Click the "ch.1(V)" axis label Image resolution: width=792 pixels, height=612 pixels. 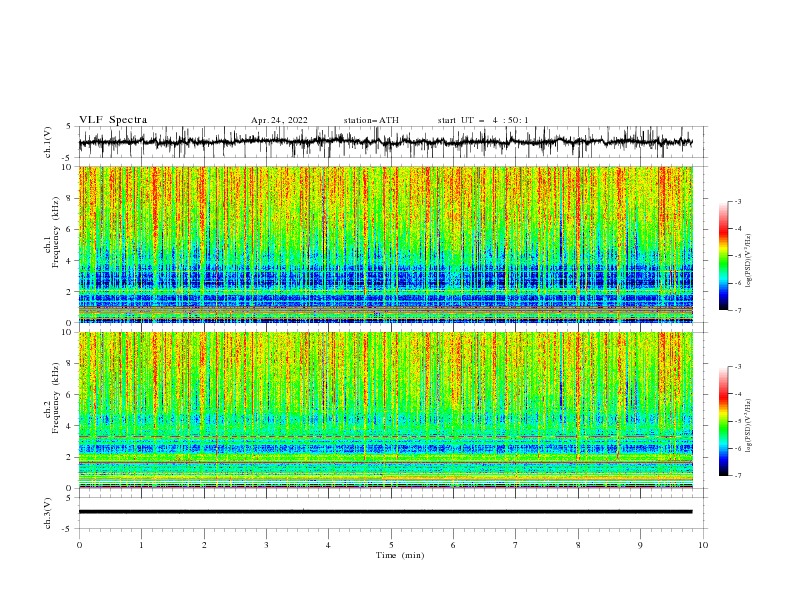coord(48,142)
